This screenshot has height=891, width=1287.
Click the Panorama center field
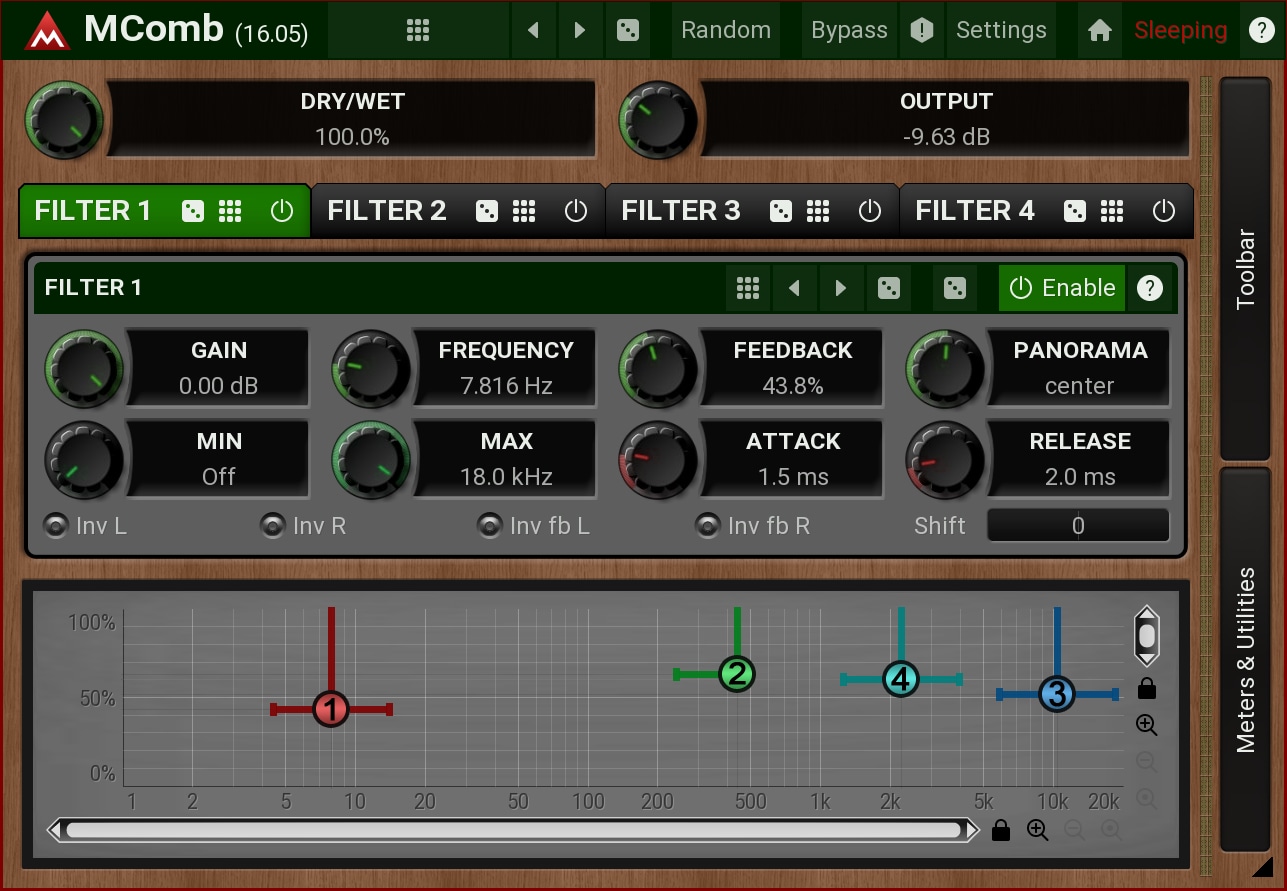1080,369
